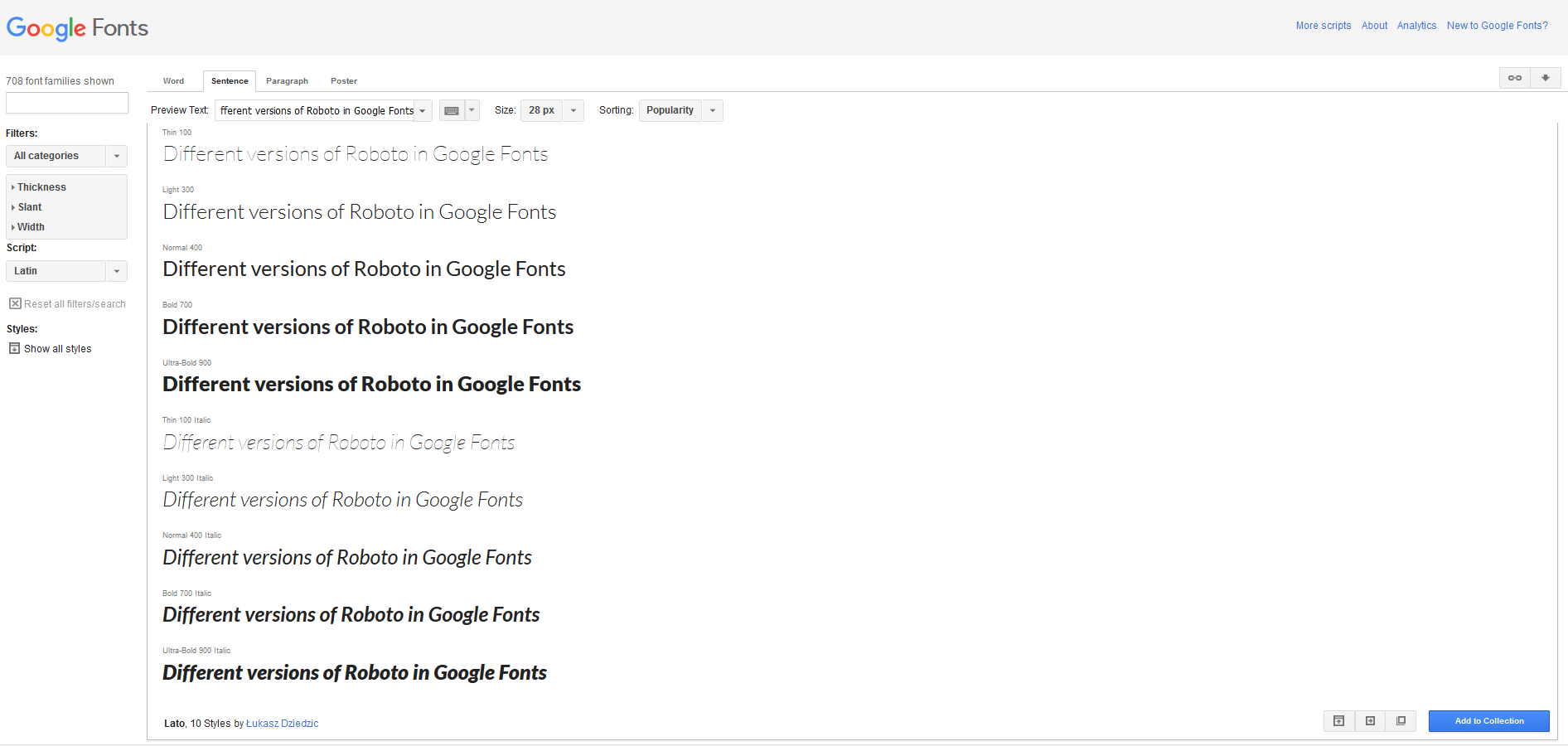
Task: Open the arrow dropdown next to keyboard icon
Action: (x=472, y=110)
